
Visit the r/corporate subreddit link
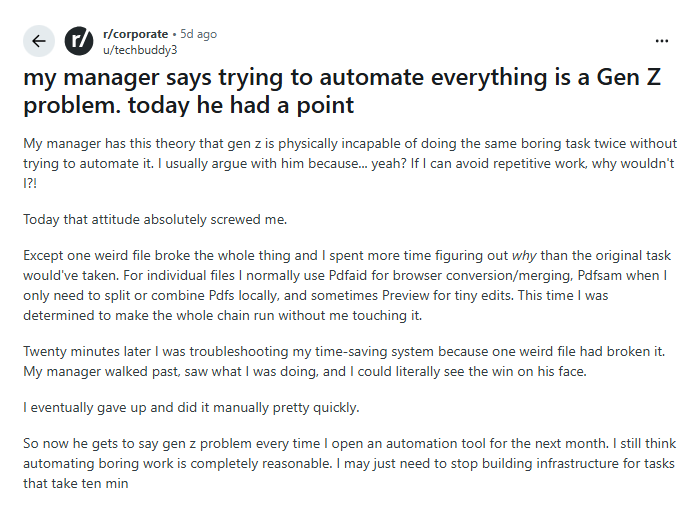pos(135,34)
